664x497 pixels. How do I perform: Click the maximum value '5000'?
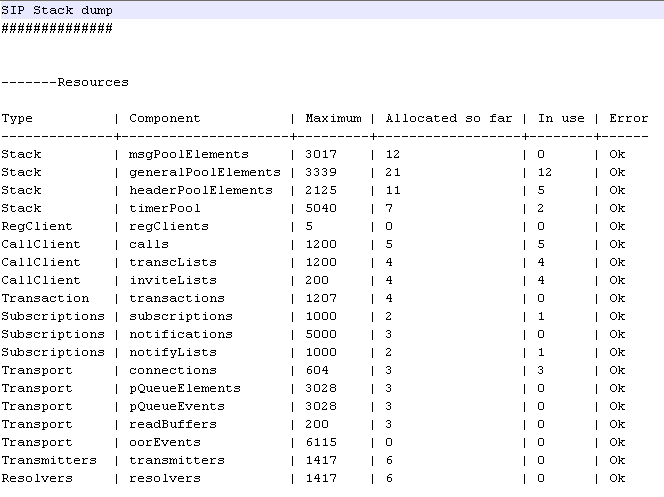[x=321, y=334]
